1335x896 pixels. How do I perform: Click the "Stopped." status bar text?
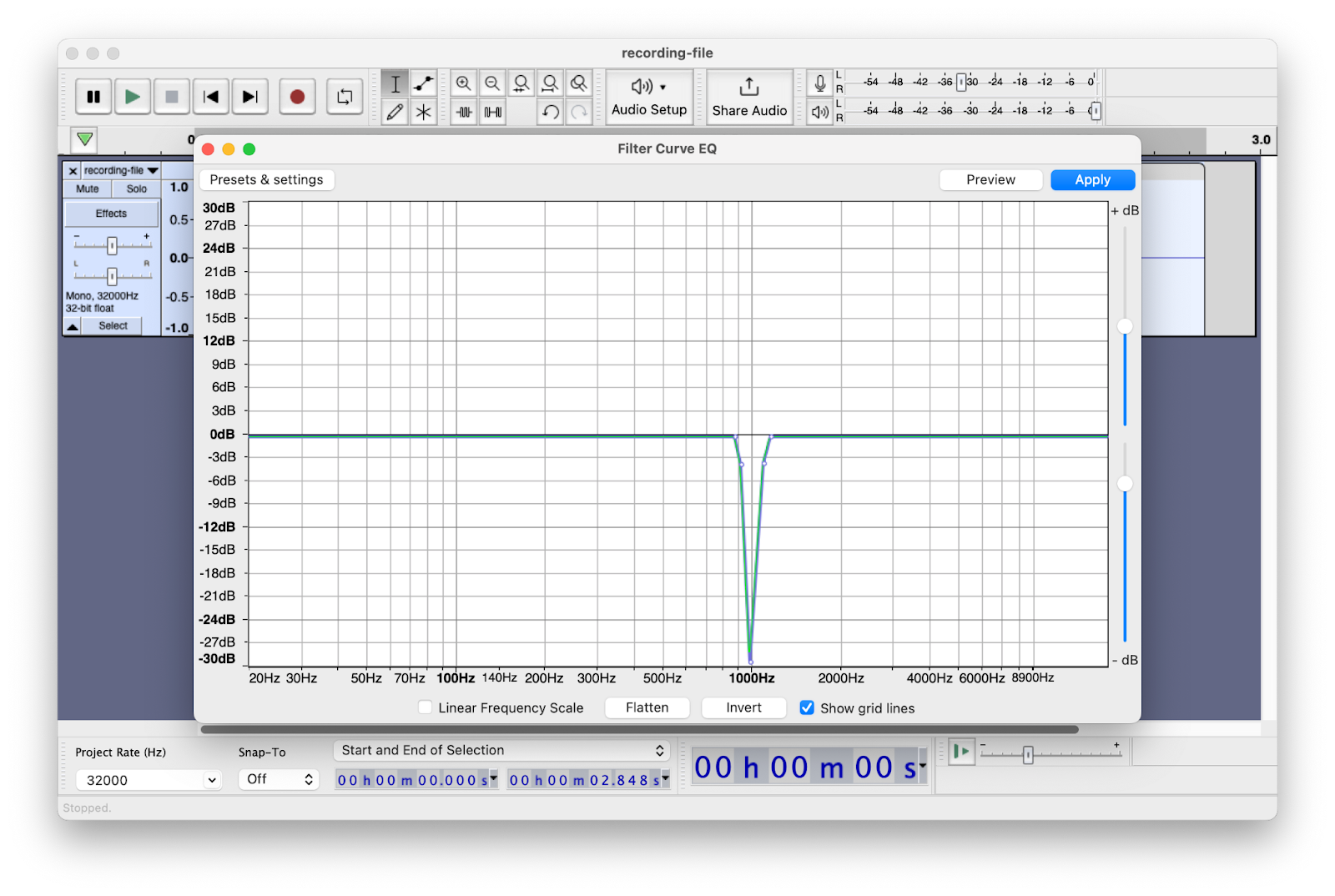pyautogui.click(x=87, y=808)
